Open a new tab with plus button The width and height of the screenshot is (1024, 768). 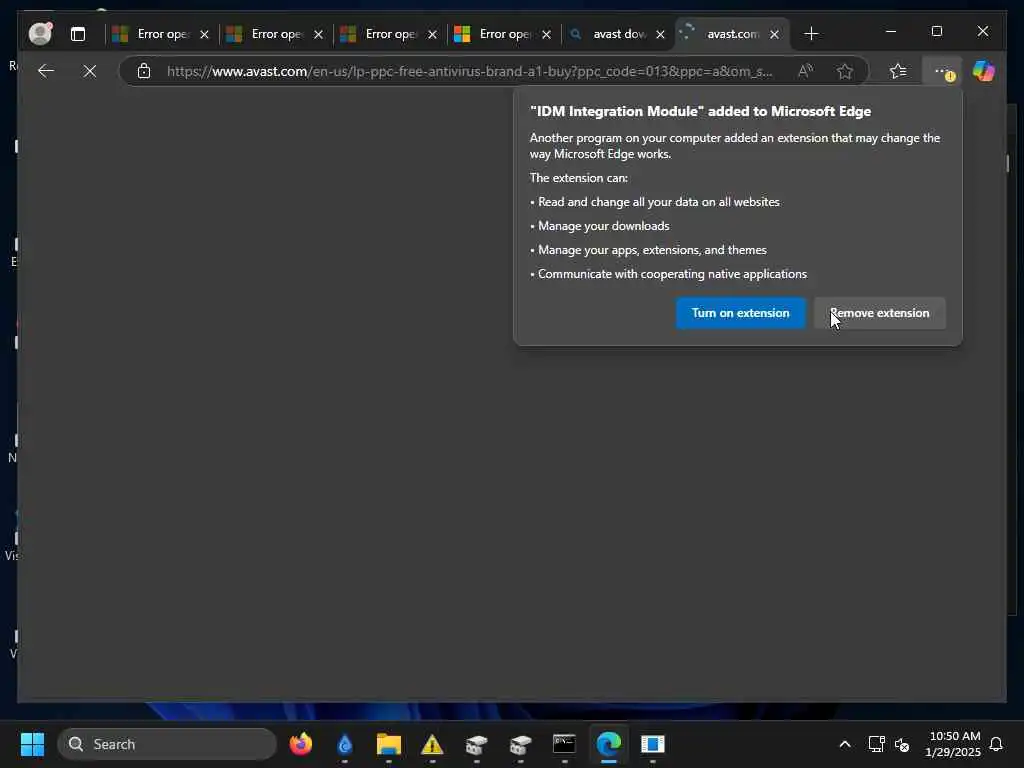coord(811,33)
